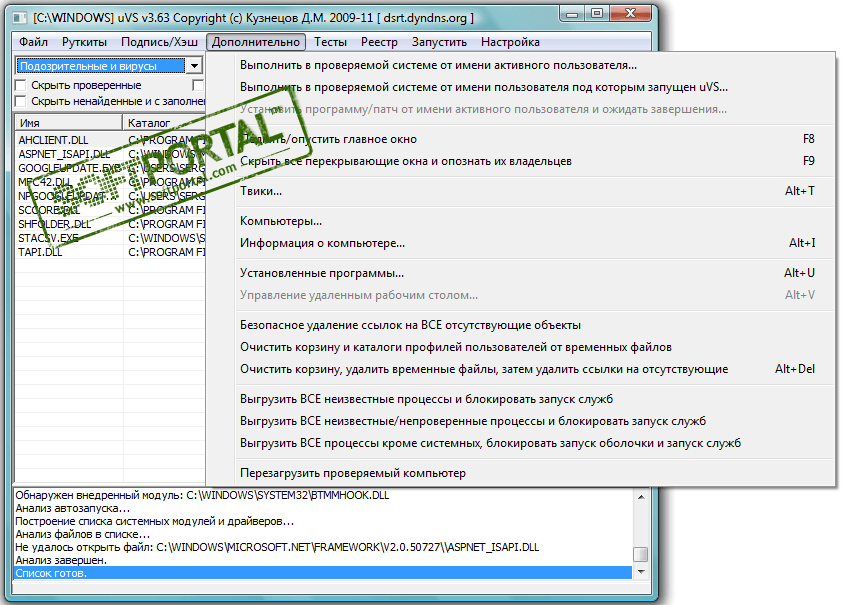Click log line Анализ автозапуска...
843x605 pixels.
coord(73,508)
